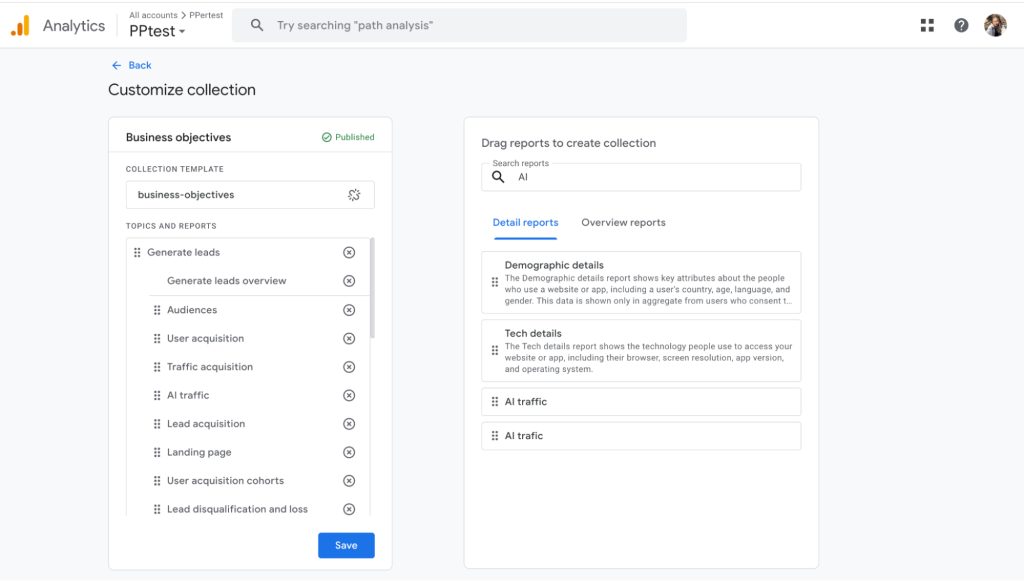The height and width of the screenshot is (581, 1024).
Task: Click the user profile avatar
Action: 995,26
